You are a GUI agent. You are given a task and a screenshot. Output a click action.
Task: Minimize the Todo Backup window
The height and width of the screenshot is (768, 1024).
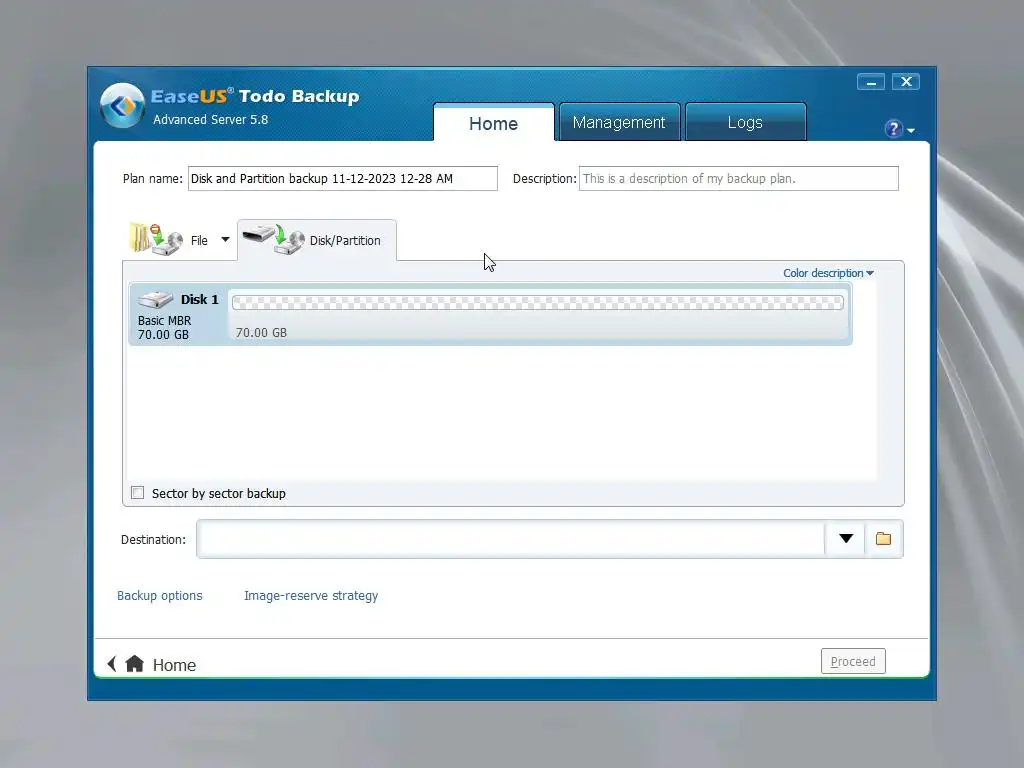click(871, 82)
